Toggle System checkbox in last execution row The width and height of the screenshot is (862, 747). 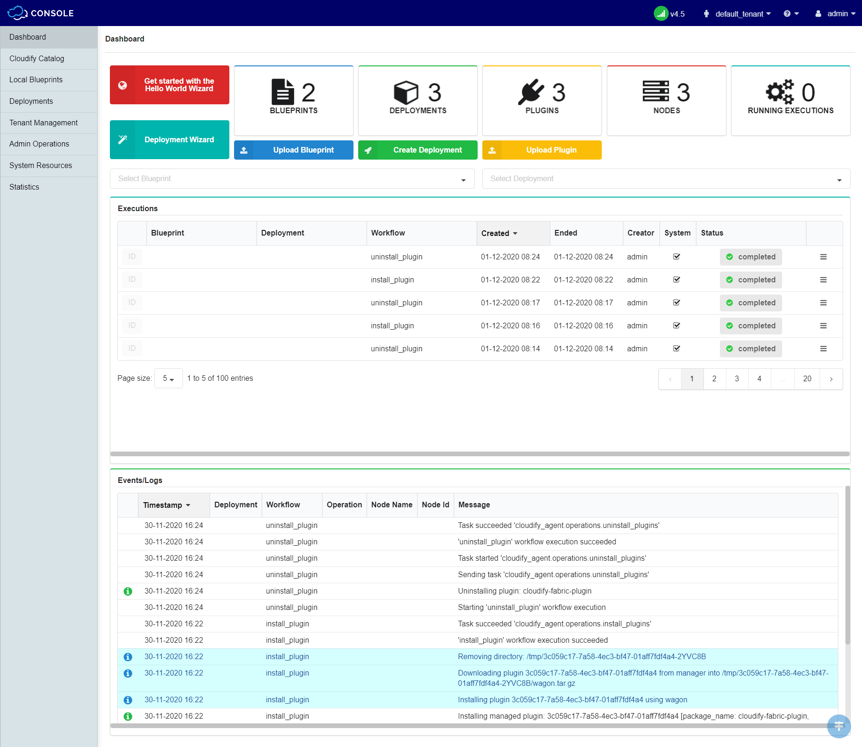point(676,349)
